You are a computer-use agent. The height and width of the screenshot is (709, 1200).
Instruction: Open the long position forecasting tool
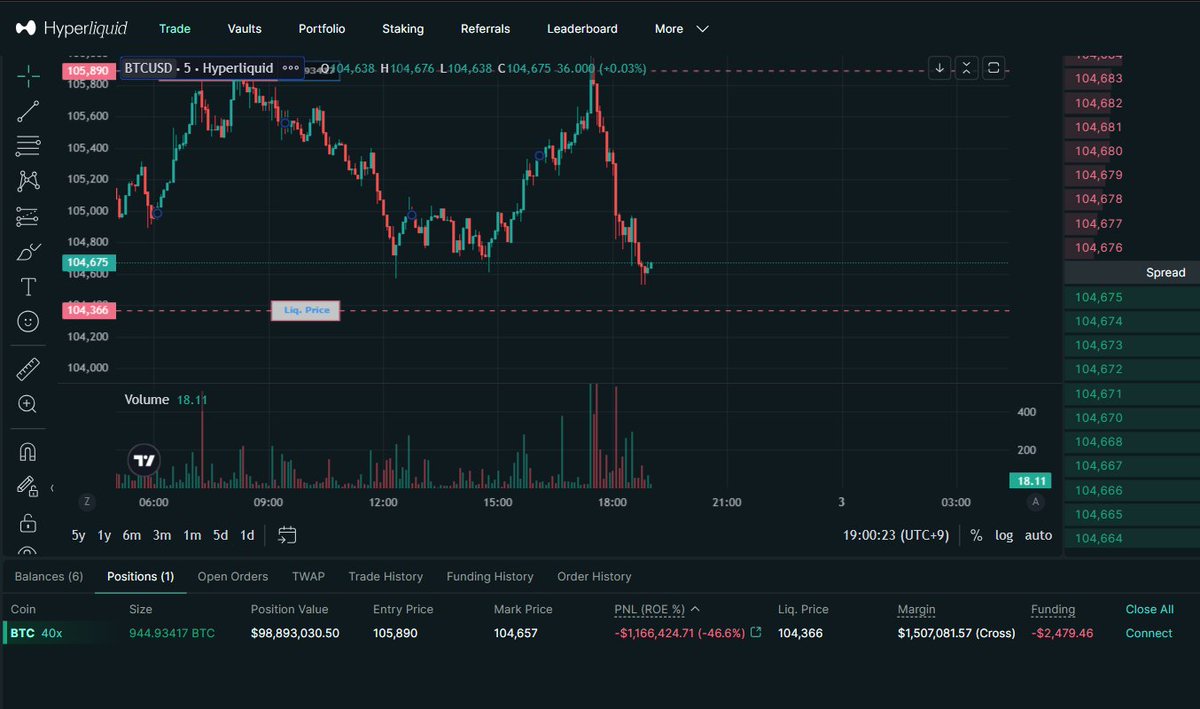point(28,217)
